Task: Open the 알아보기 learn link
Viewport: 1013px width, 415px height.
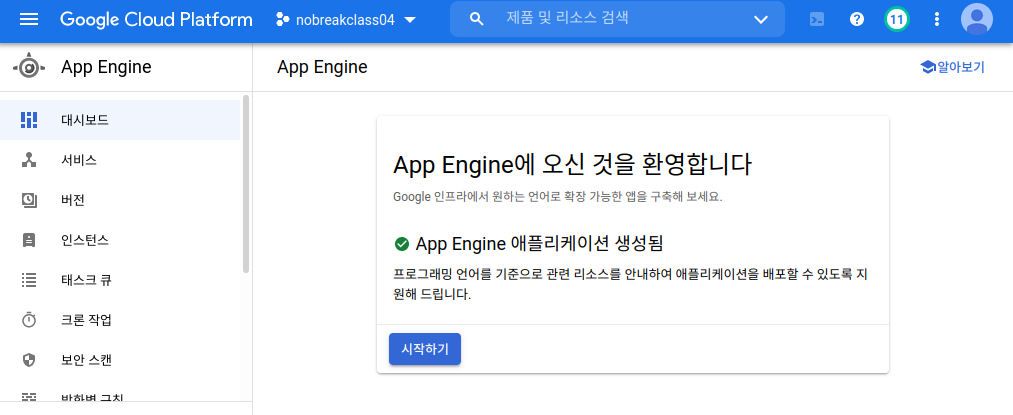Action: [952, 67]
